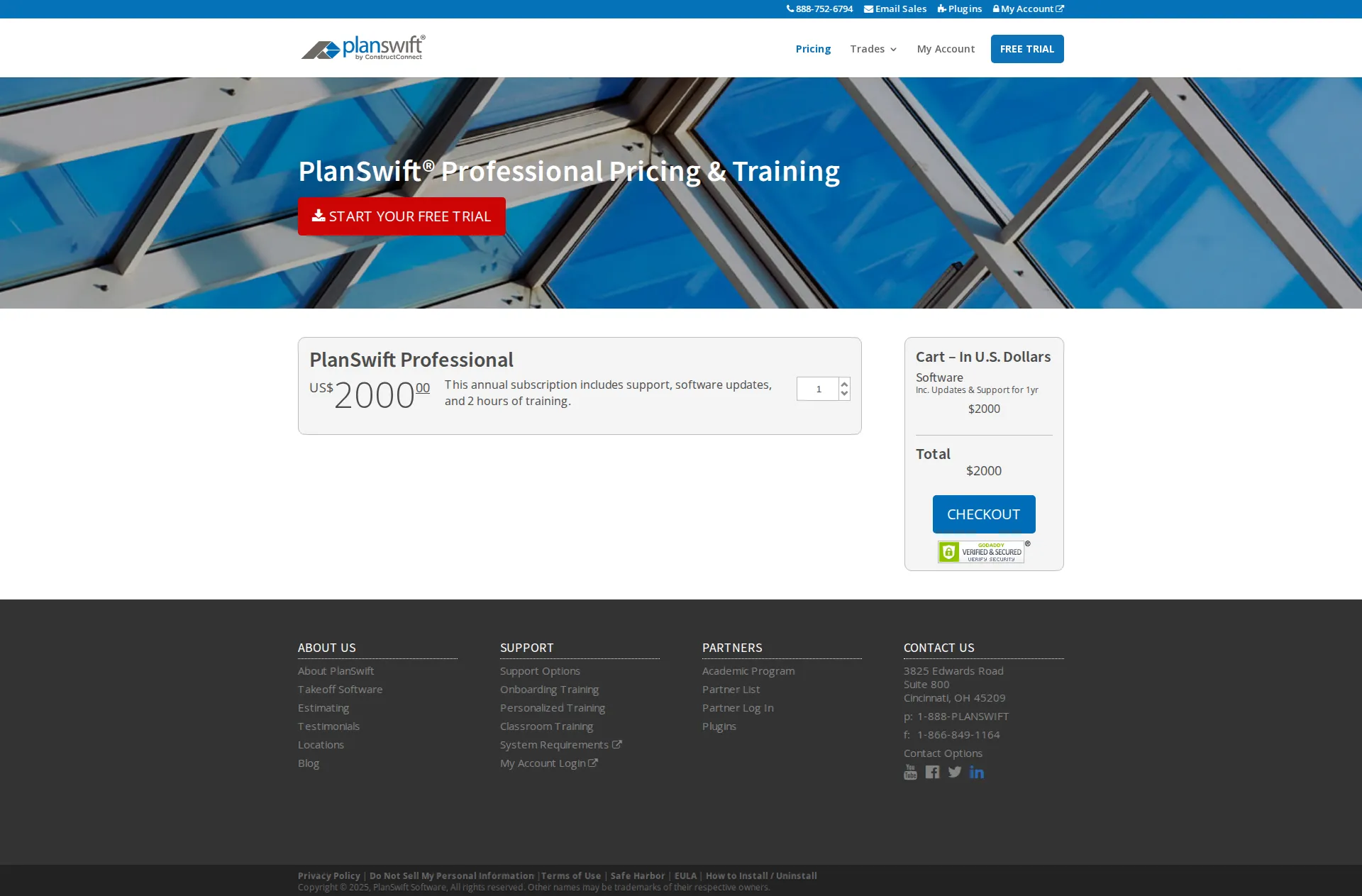Open Plugins link under Partners

[719, 726]
